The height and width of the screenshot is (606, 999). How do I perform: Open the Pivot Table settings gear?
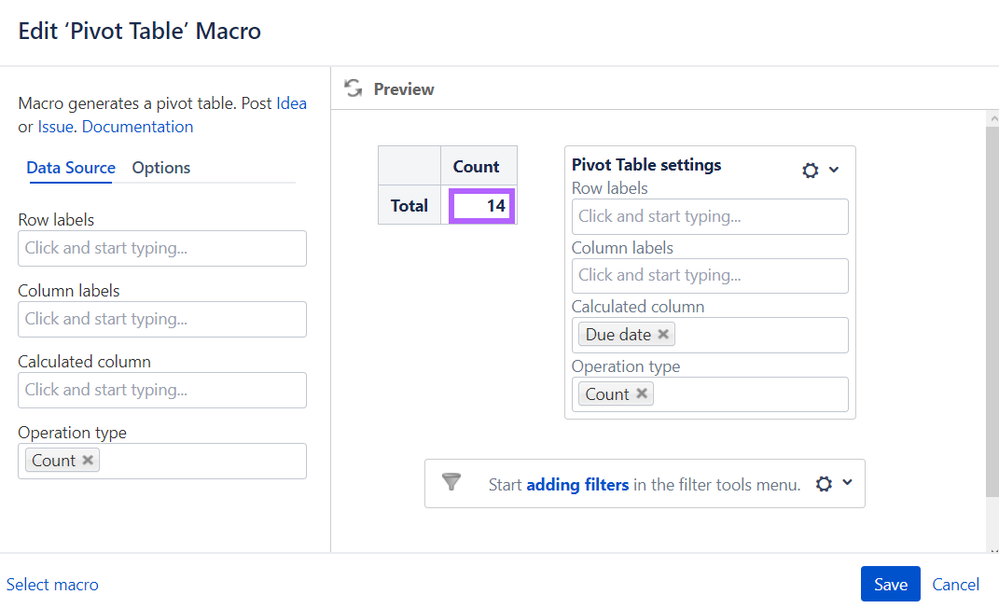coord(810,170)
